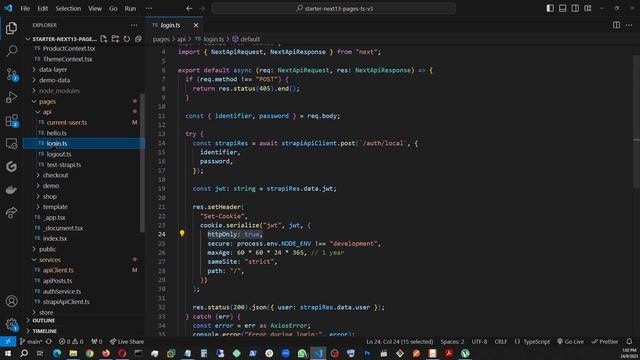Split the editor to the right
Screen dimensions: 640x360
coord(616,25)
